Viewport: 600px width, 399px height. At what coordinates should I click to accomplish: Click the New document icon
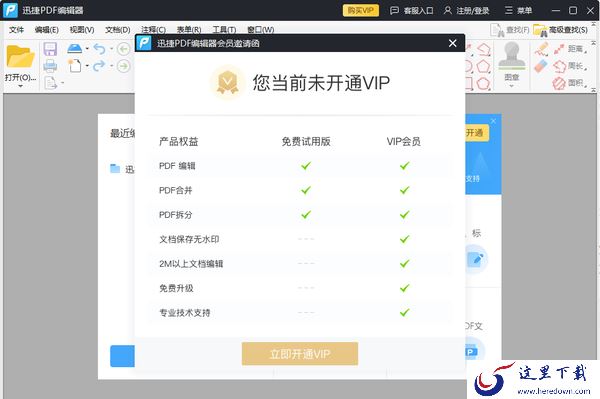(75, 65)
